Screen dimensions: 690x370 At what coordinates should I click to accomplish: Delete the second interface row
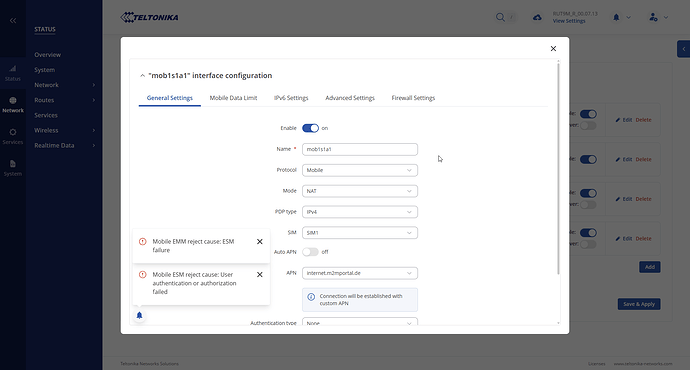(x=643, y=159)
